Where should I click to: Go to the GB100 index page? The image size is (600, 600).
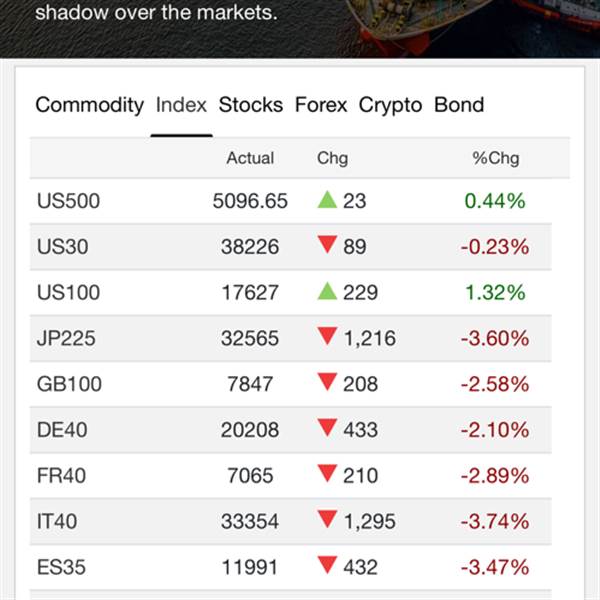[69, 384]
